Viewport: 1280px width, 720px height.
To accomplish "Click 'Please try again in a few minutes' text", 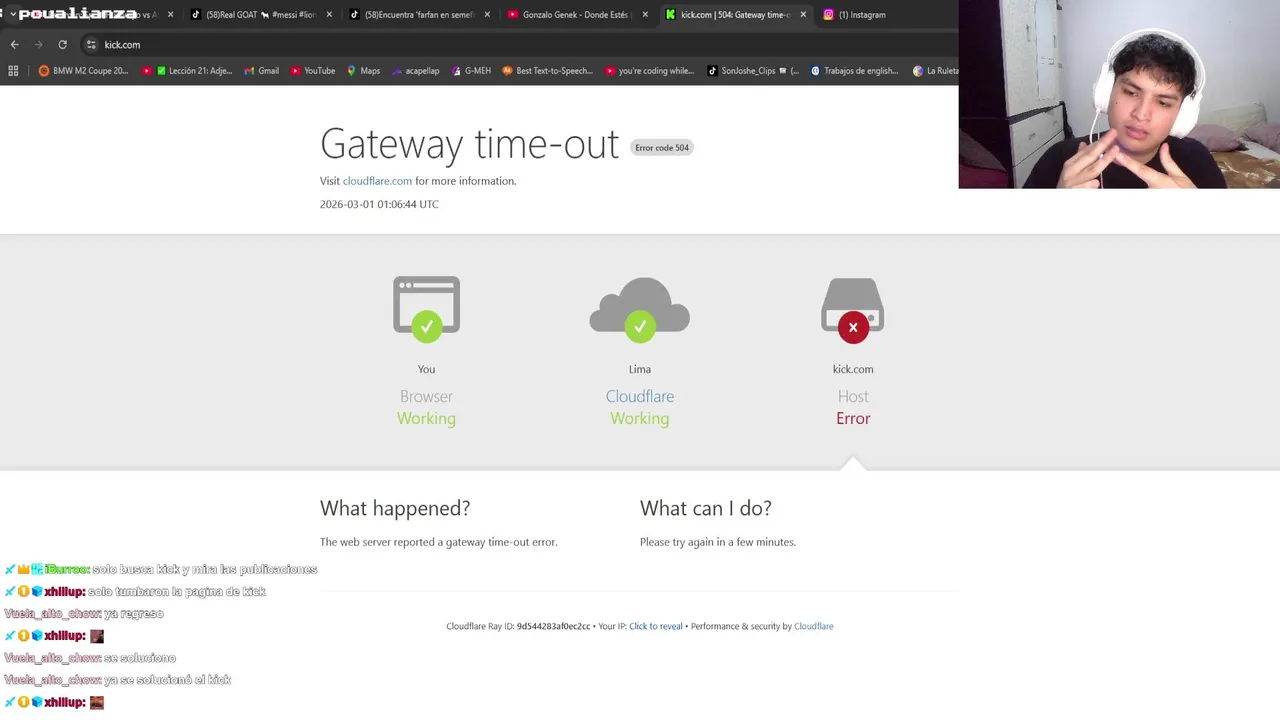I will (x=718, y=542).
